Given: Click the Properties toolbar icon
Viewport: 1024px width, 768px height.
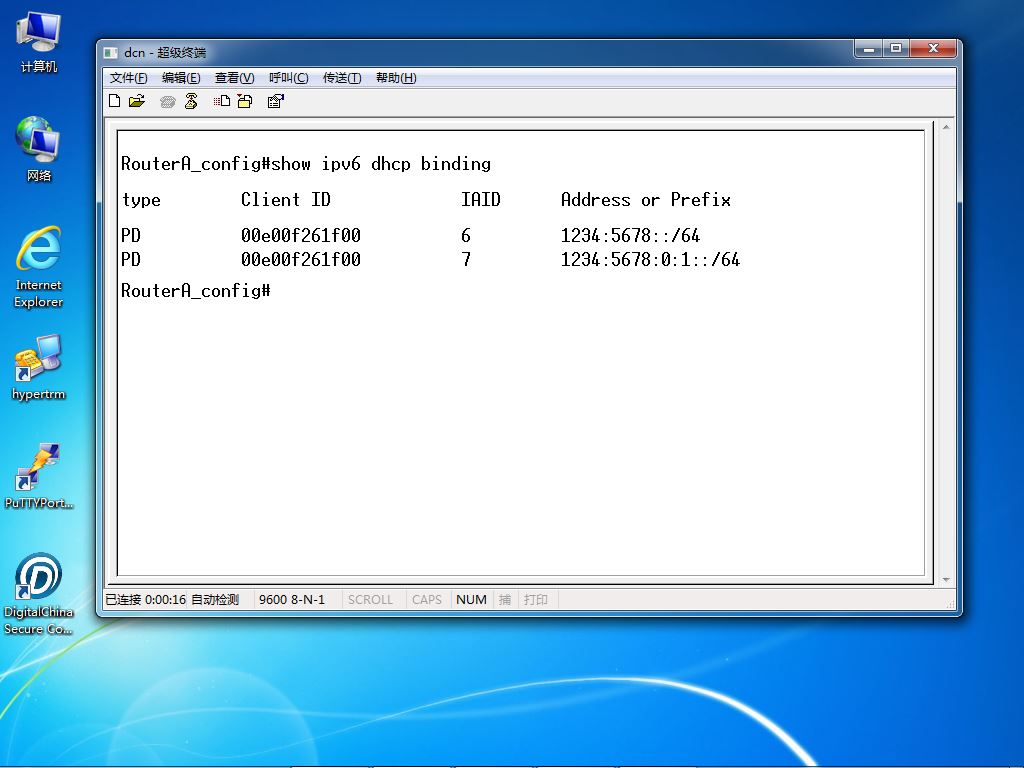Looking at the screenshot, I should tap(276, 101).
